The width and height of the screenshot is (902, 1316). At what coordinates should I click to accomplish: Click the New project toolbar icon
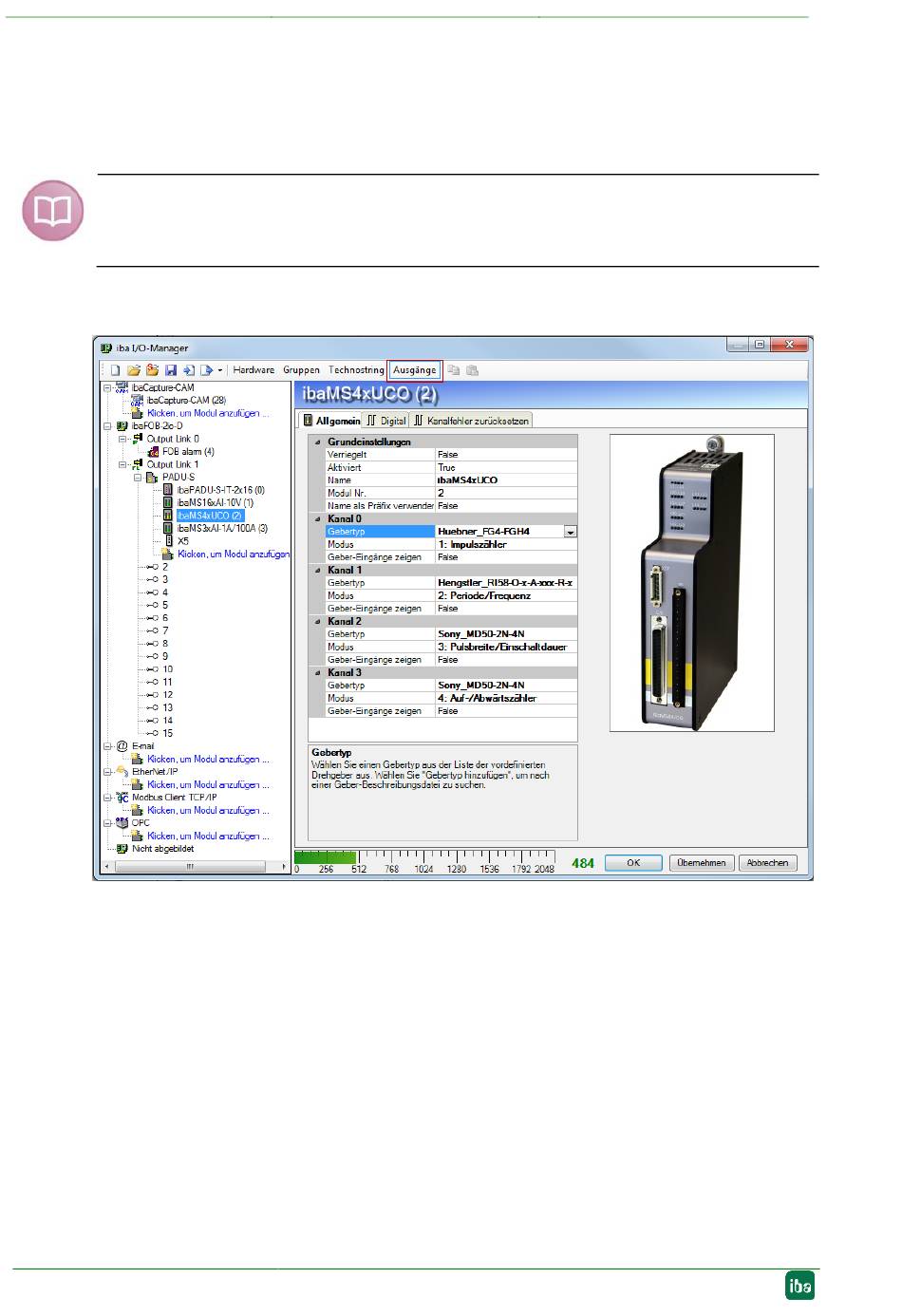tap(114, 370)
